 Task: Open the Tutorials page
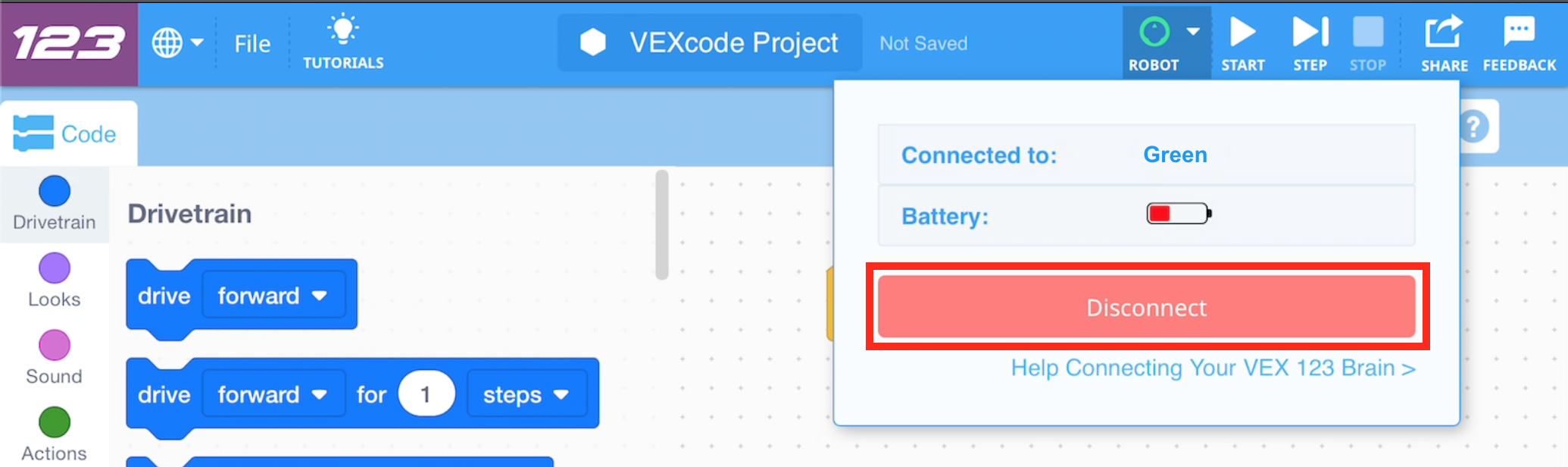[342, 42]
